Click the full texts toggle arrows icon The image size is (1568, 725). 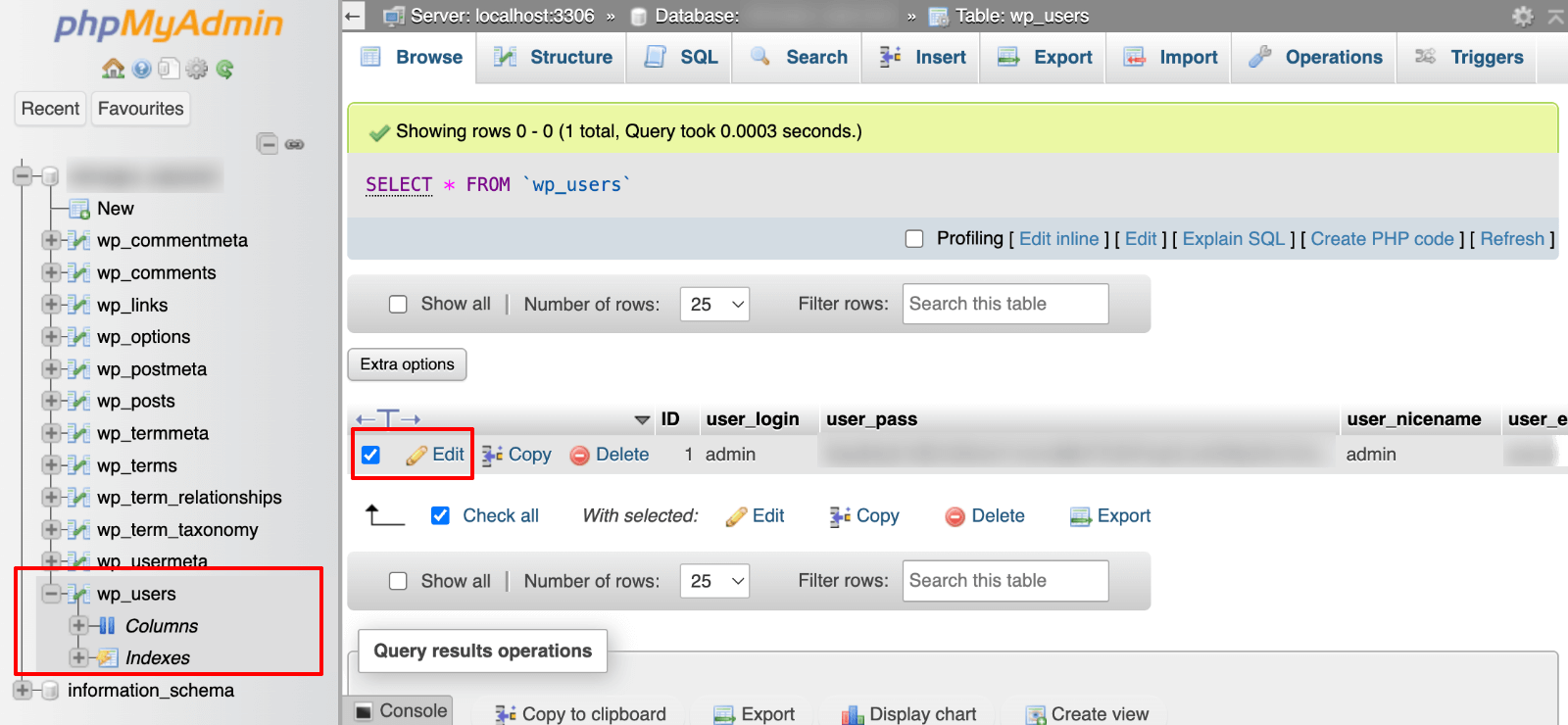tap(388, 419)
